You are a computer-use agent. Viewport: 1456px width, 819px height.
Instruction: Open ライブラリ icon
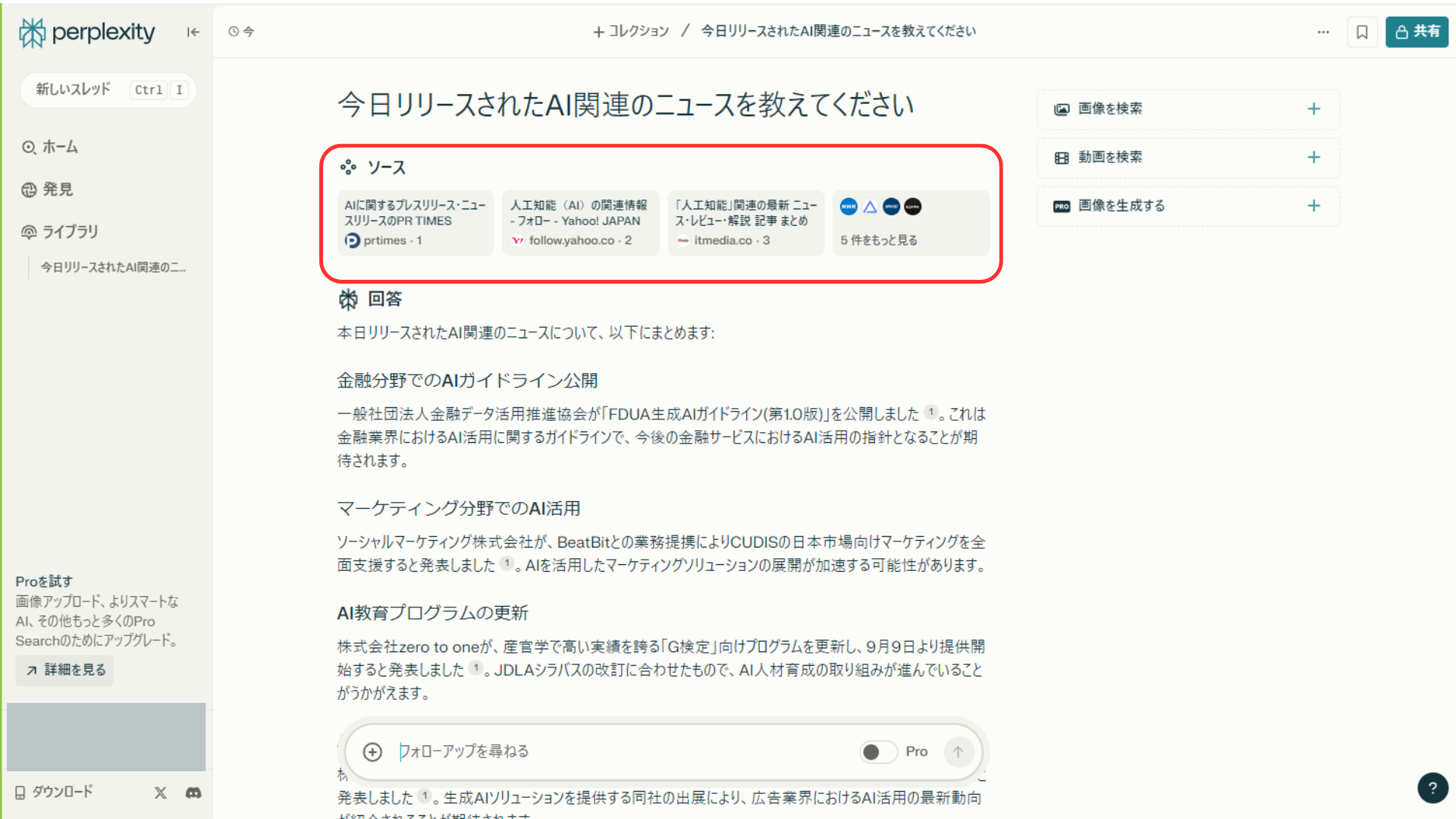(x=29, y=232)
